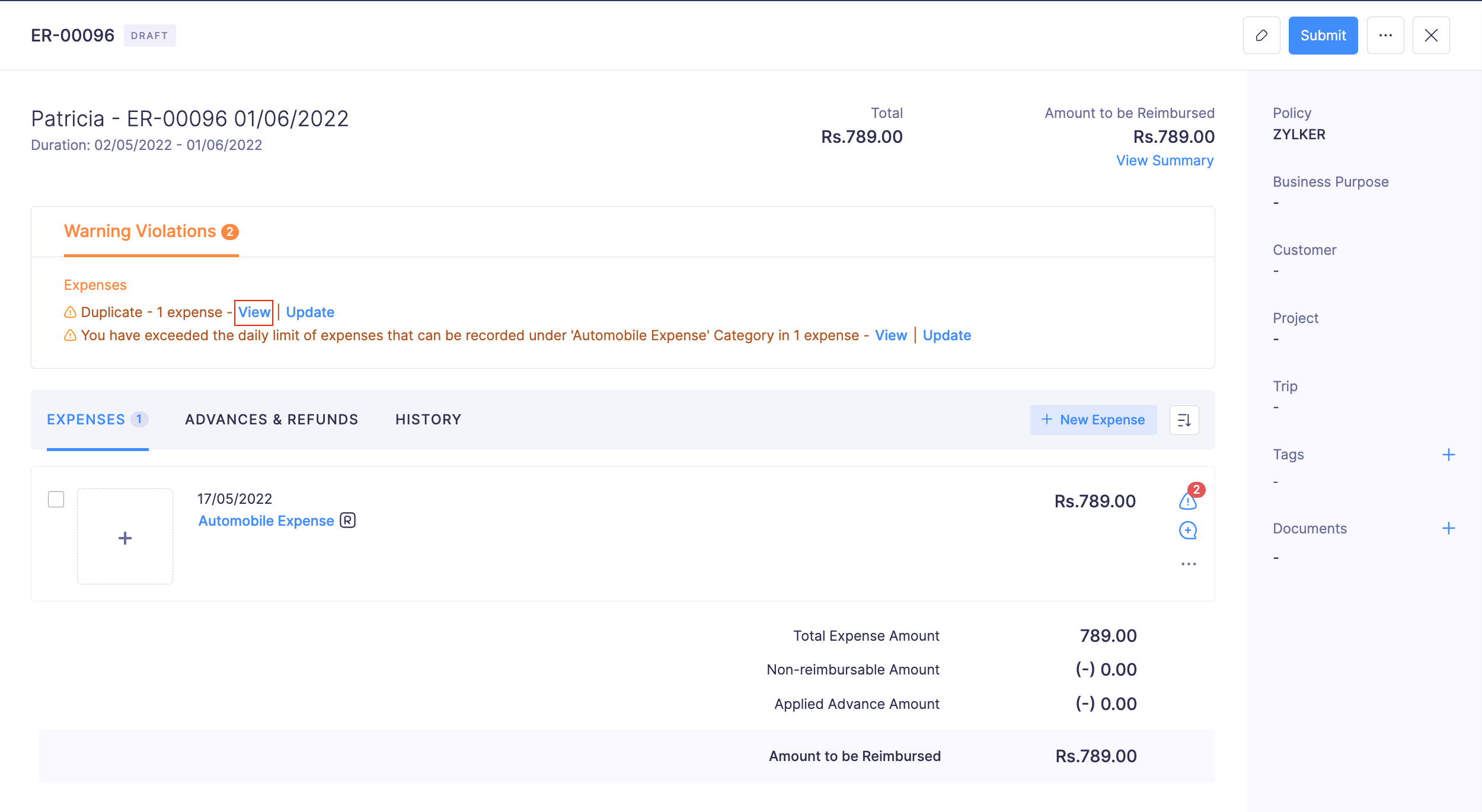Click the Submit button
1482x812 pixels.
pos(1323,36)
